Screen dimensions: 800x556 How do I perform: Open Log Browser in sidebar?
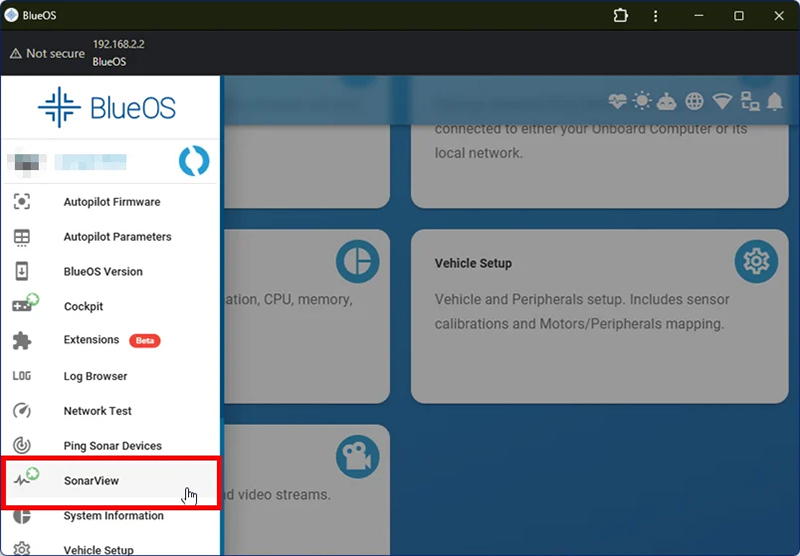(95, 376)
